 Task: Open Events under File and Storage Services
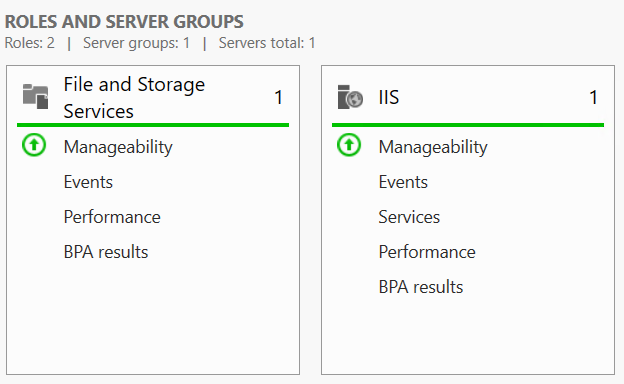coord(88,182)
